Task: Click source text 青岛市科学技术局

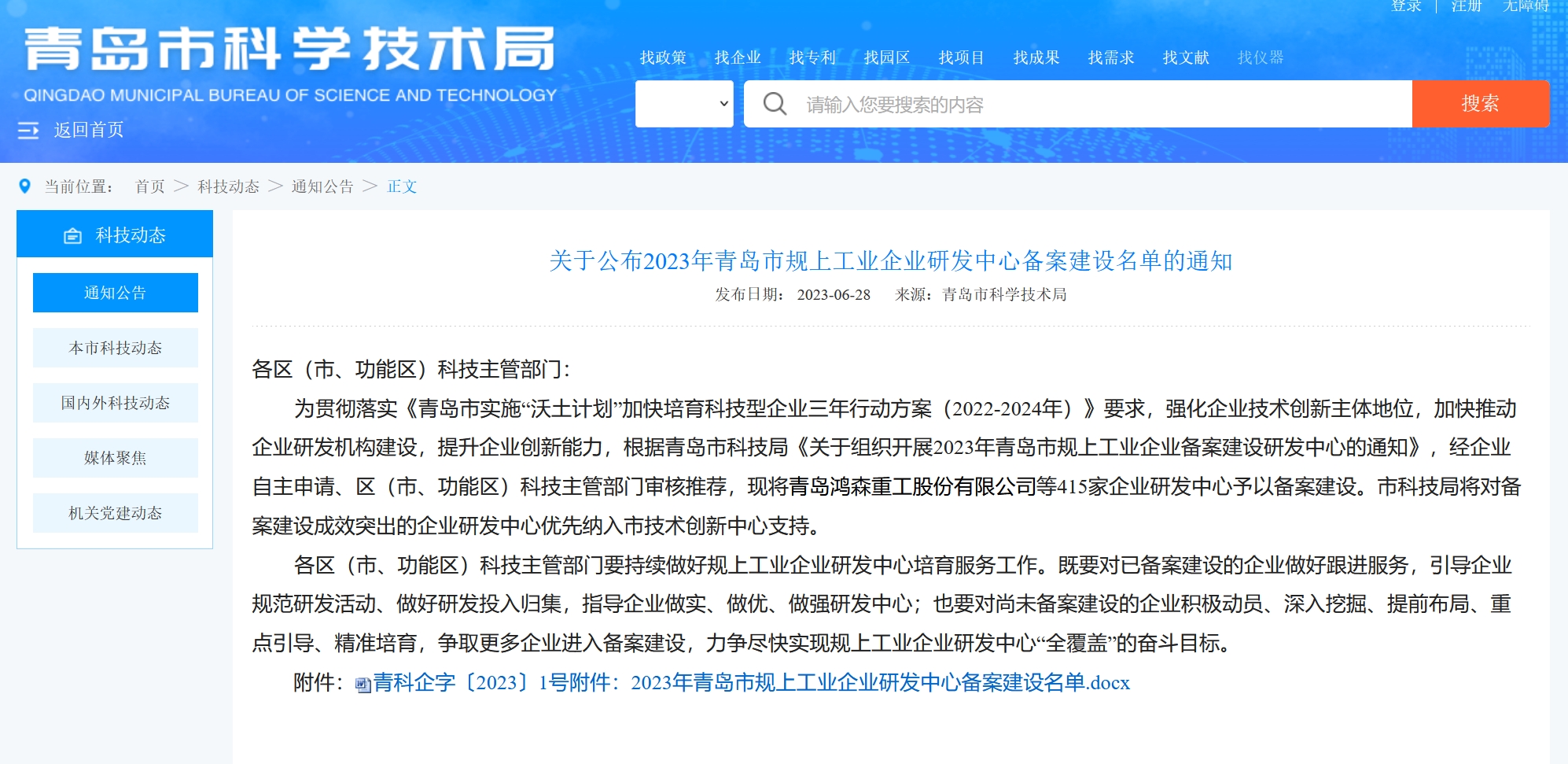Action: (1004, 295)
